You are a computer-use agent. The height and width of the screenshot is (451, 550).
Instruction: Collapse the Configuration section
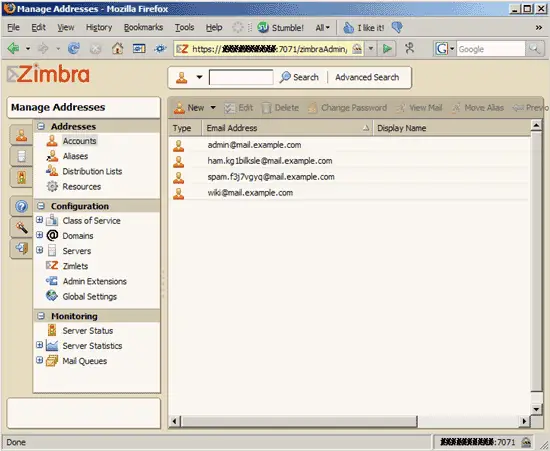pos(41,206)
